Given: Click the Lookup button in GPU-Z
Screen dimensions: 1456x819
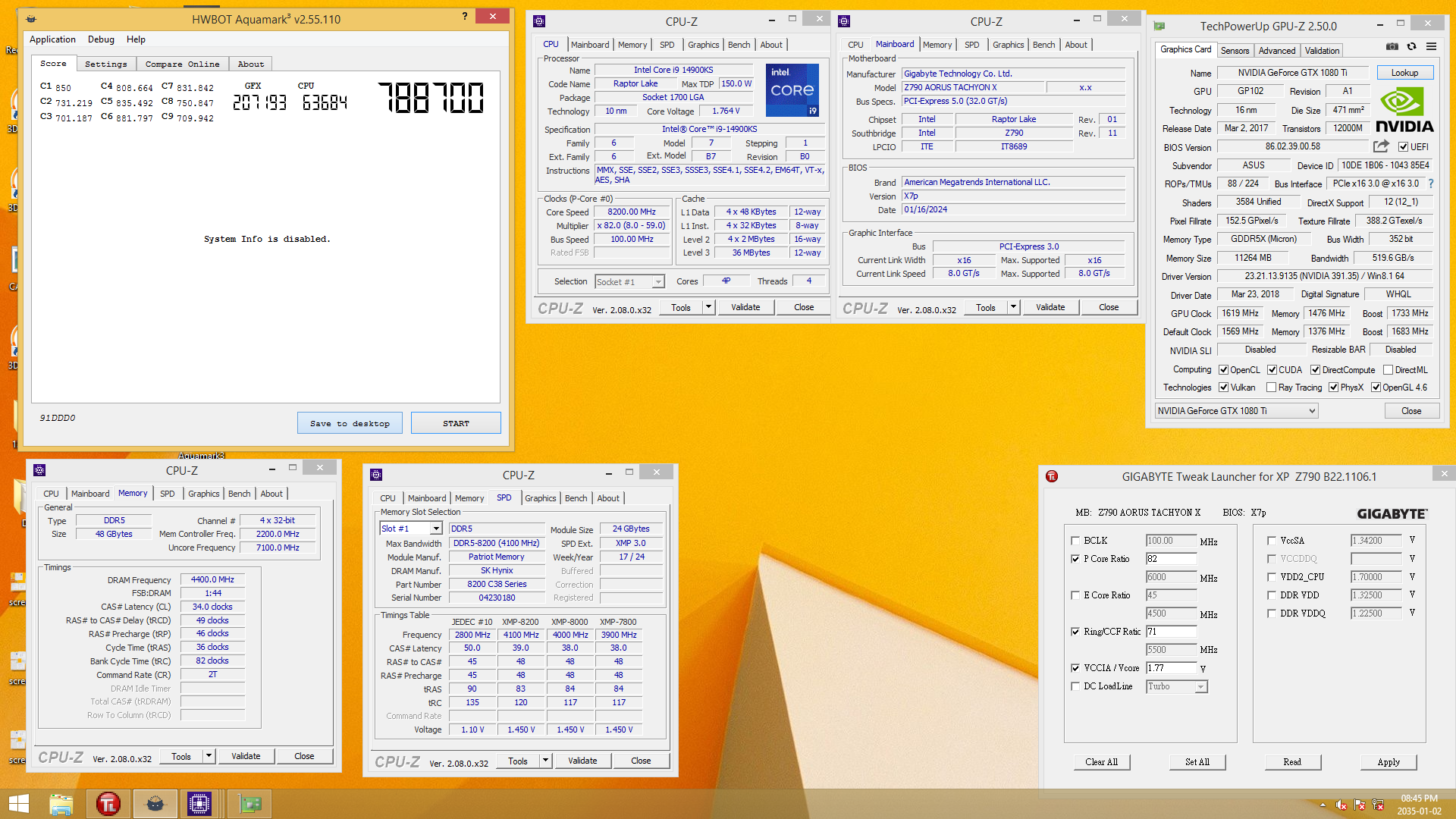Looking at the screenshot, I should click(x=1404, y=73).
